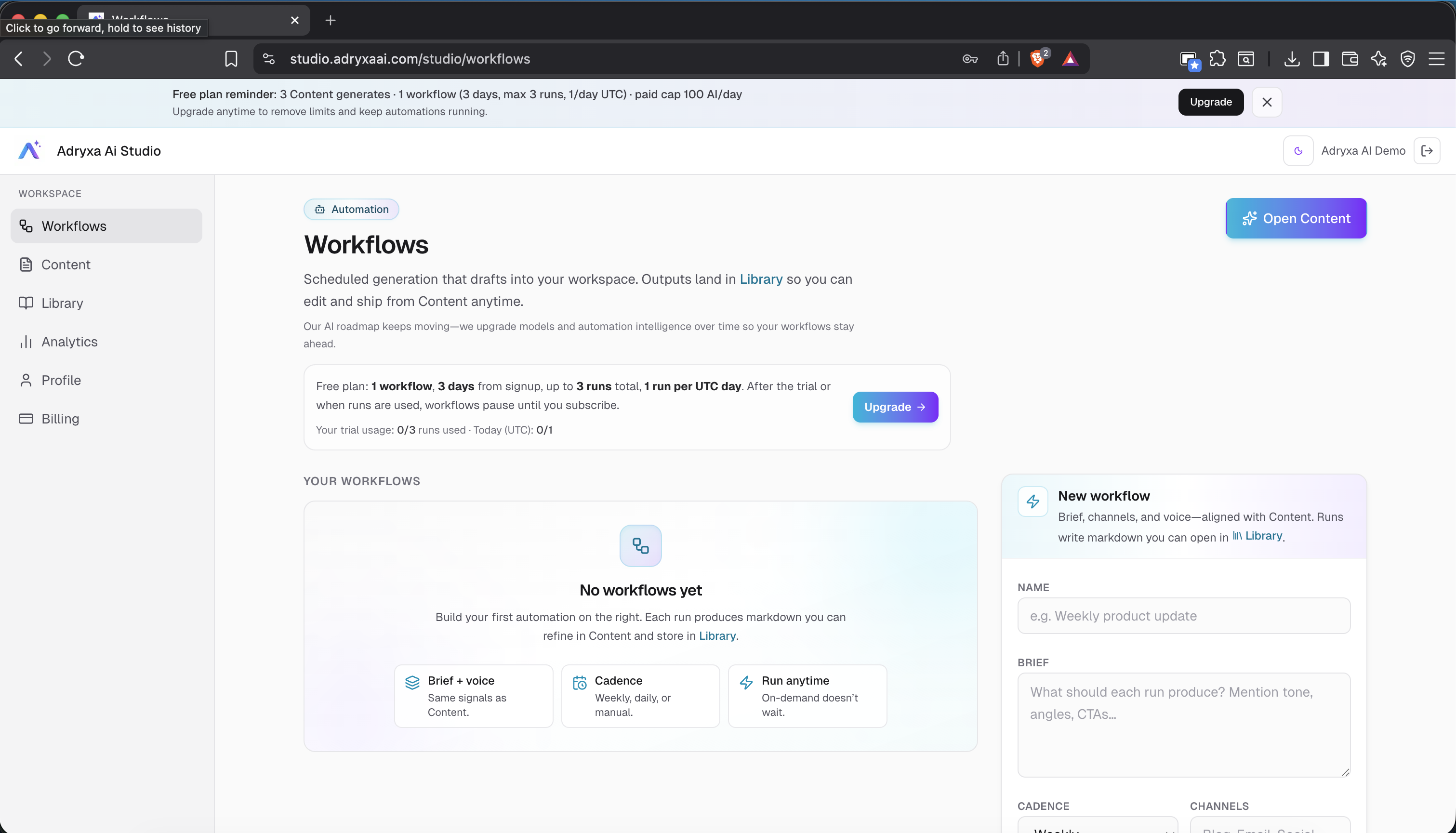Click the sign out icon
This screenshot has height=833, width=1456.
click(1427, 151)
